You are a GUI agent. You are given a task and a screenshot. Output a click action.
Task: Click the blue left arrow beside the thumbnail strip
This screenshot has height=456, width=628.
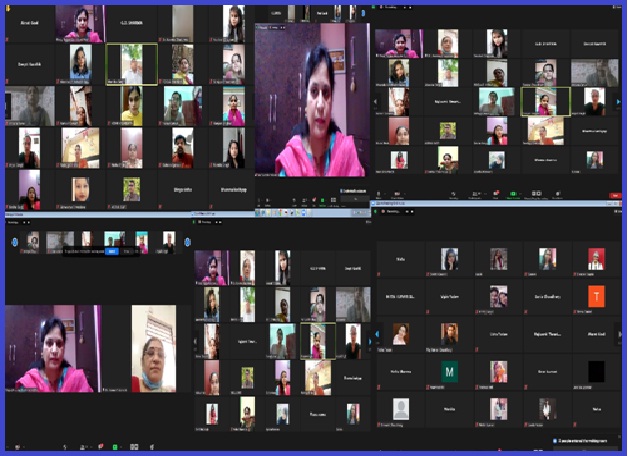[x=14, y=242]
